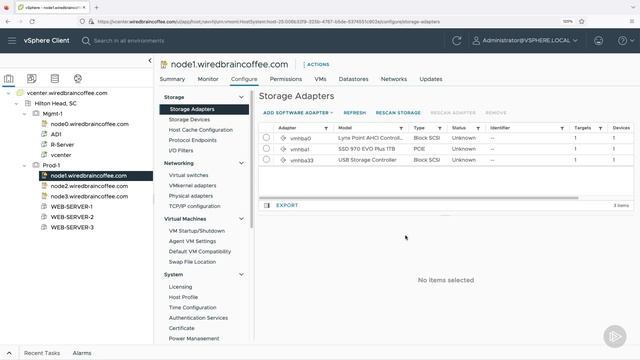Click the Export button
This screenshot has height=360, width=640.
(287, 205)
